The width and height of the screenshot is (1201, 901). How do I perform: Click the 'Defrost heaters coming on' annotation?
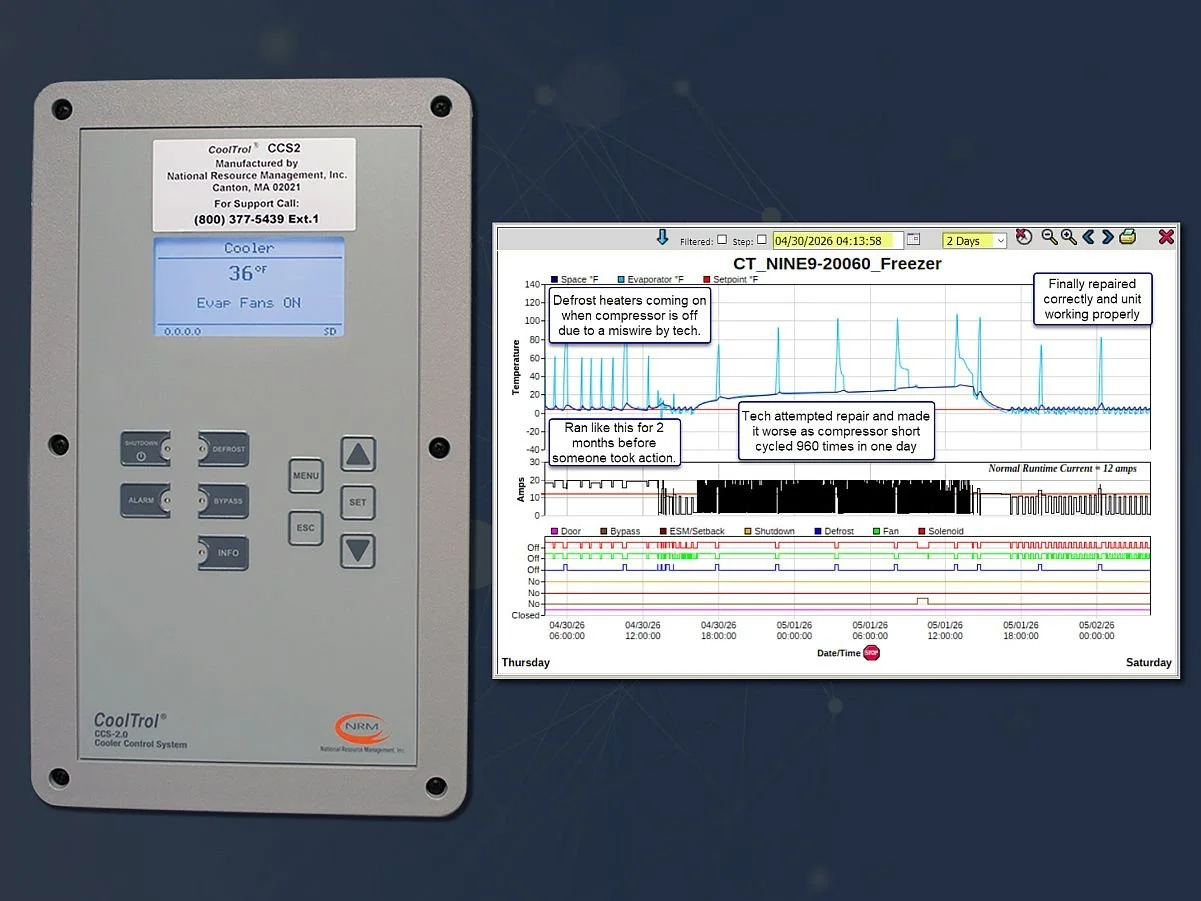tap(630, 315)
